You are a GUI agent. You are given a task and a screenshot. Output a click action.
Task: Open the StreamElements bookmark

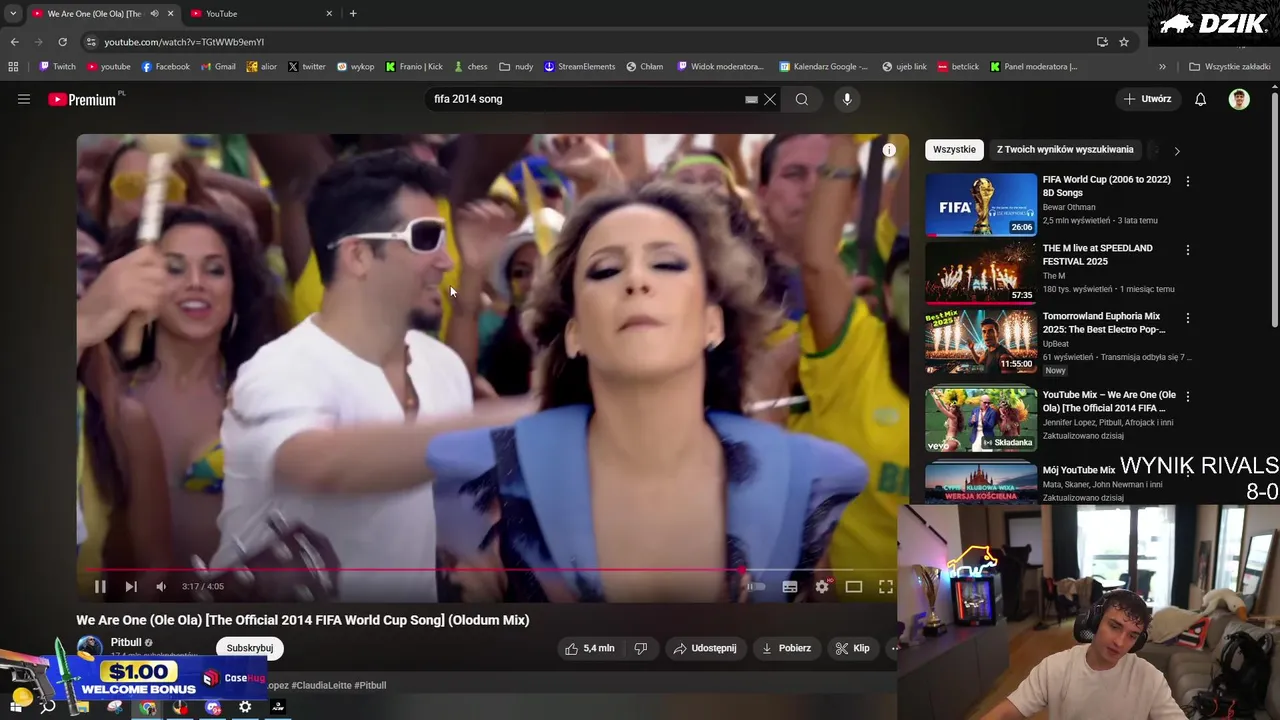tap(579, 67)
